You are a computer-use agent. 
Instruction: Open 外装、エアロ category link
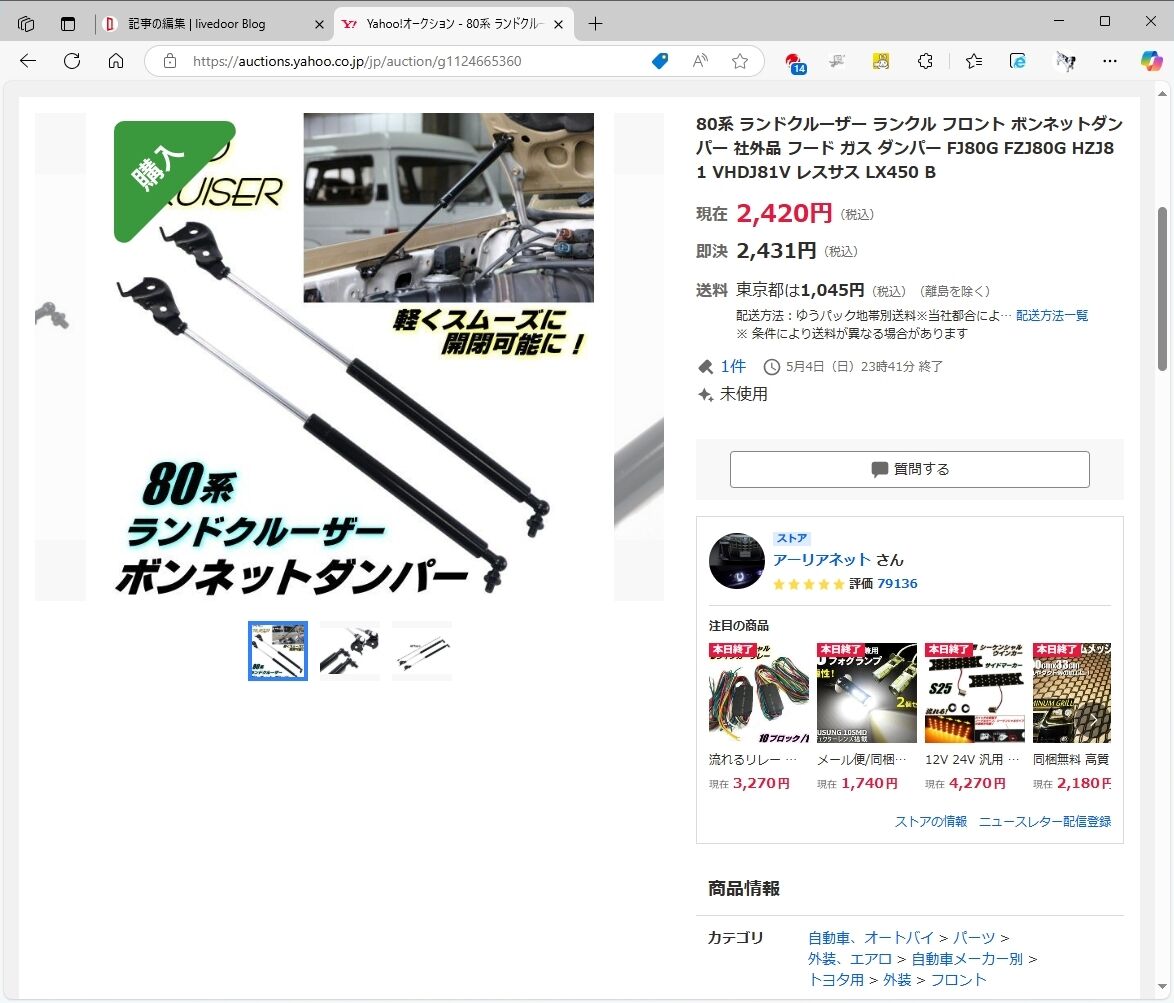tap(850, 959)
